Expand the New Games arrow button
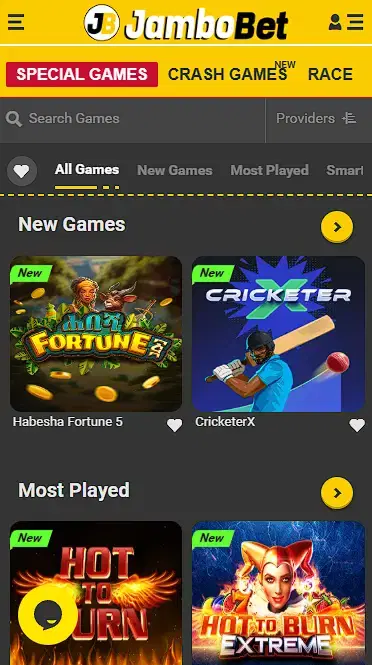Viewport: 372px width, 665px height. [x=337, y=227]
